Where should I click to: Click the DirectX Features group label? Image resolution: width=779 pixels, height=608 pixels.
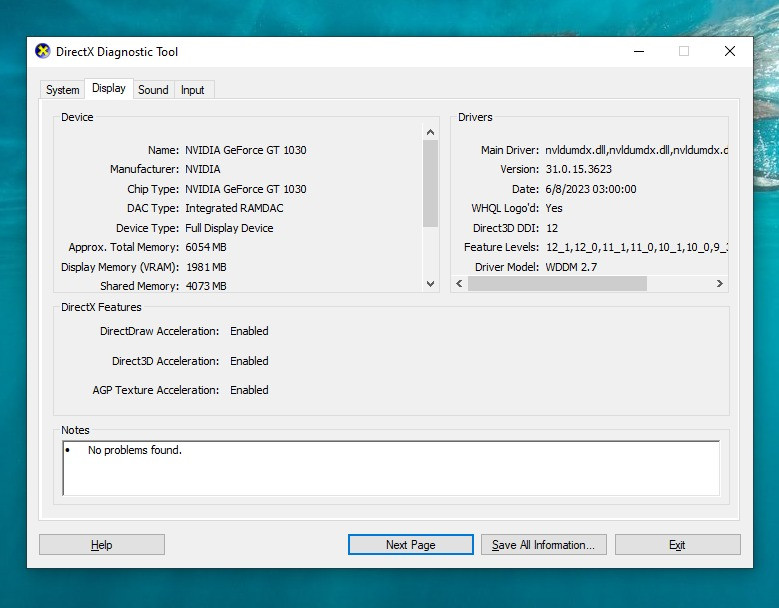[x=101, y=307]
